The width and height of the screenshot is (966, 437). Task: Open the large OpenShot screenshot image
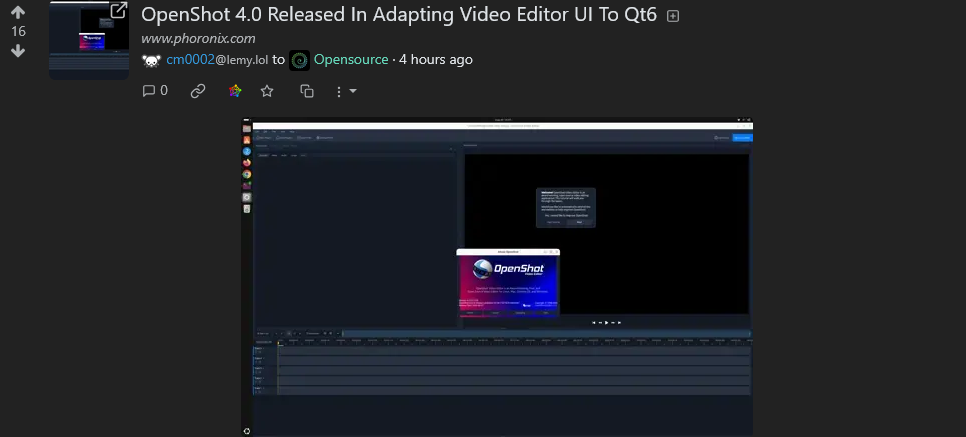pyautogui.click(x=497, y=277)
